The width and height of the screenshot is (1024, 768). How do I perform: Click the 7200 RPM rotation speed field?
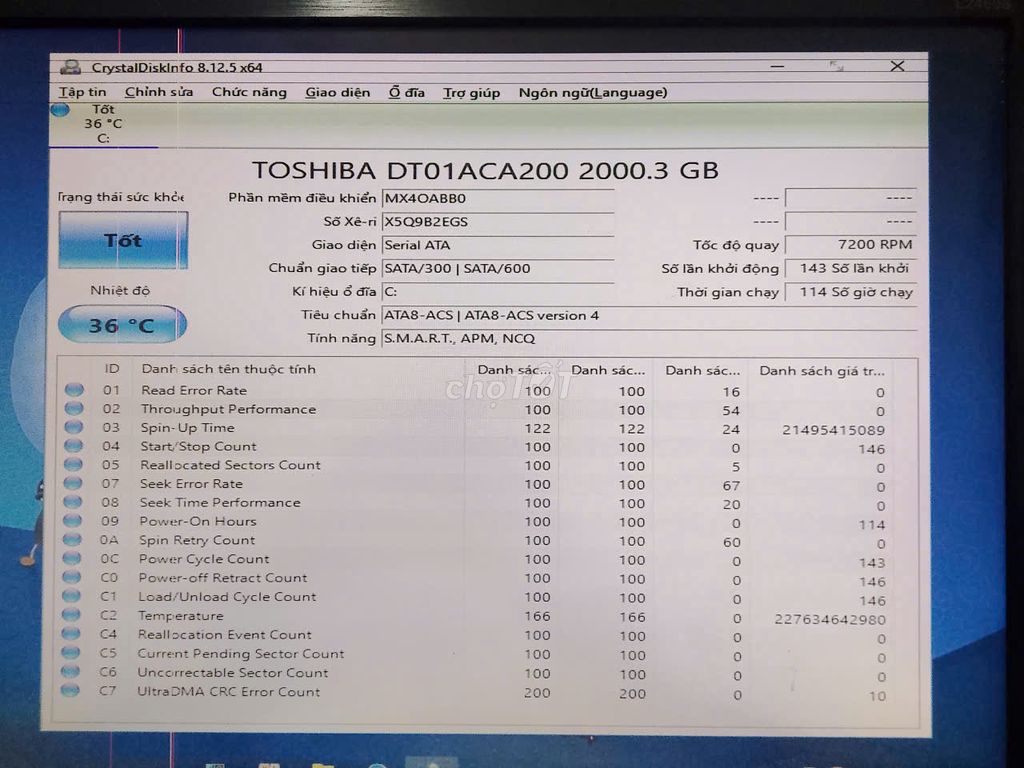[x=850, y=245]
